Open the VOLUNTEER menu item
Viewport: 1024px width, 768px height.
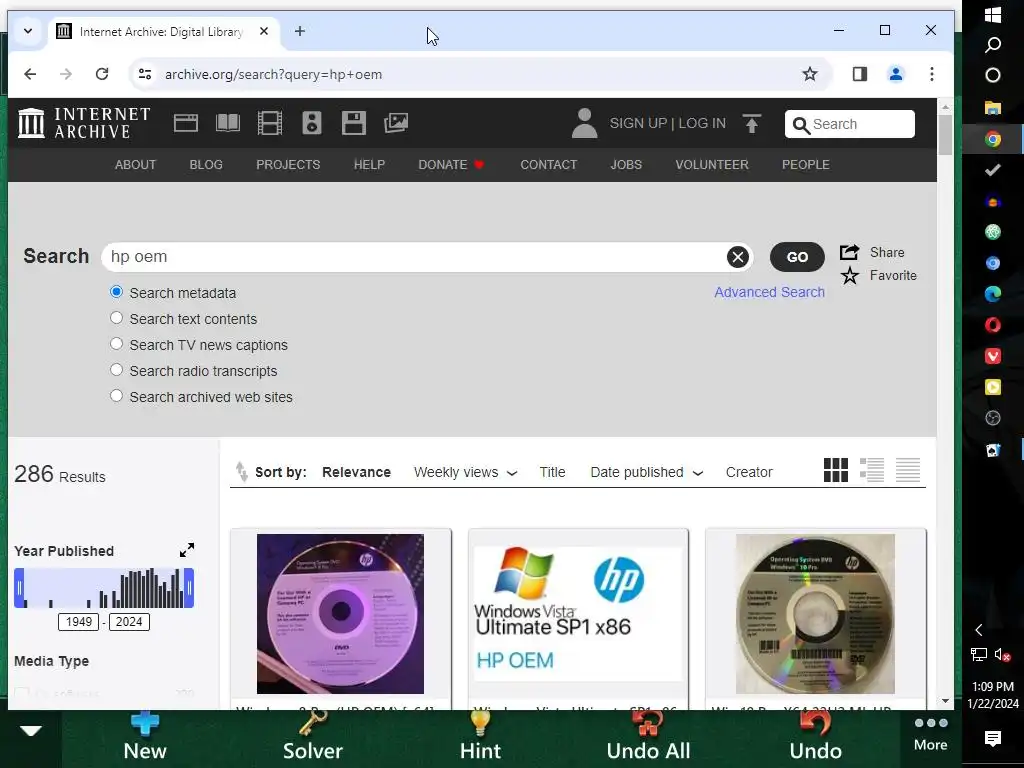point(712,165)
